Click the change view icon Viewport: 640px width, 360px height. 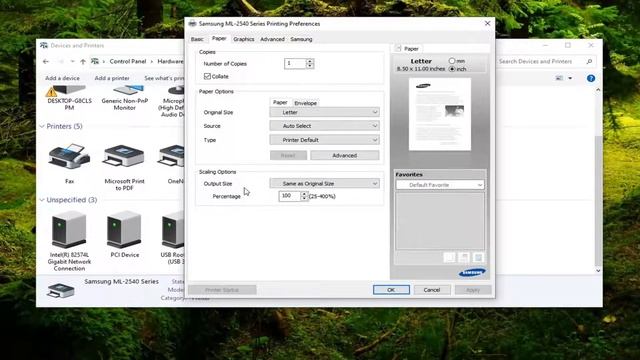tap(559, 78)
